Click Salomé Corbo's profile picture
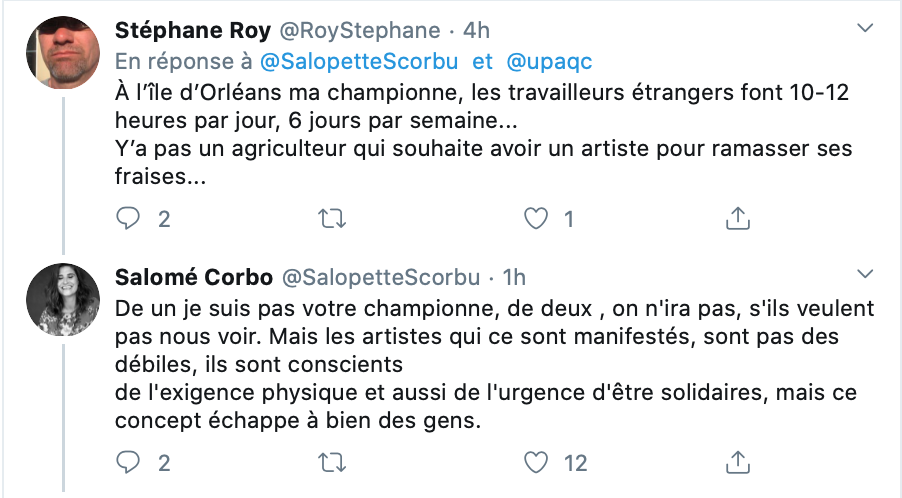The image size is (902, 498). pos(63,300)
